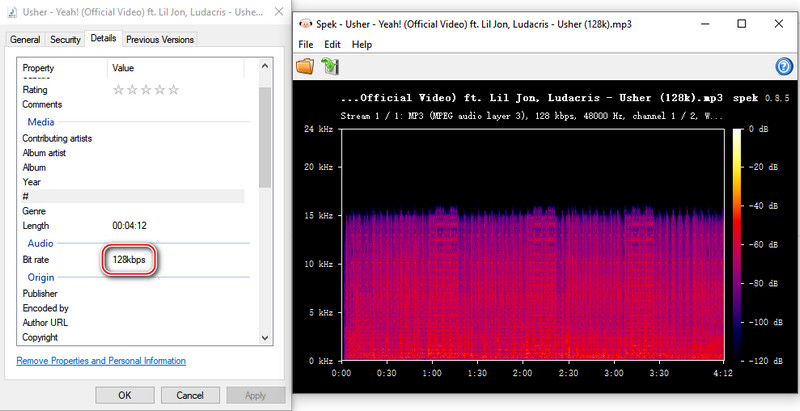This screenshot has width=800, height=411.
Task: Save the spectrogram using the Spek save icon
Action: (330, 66)
